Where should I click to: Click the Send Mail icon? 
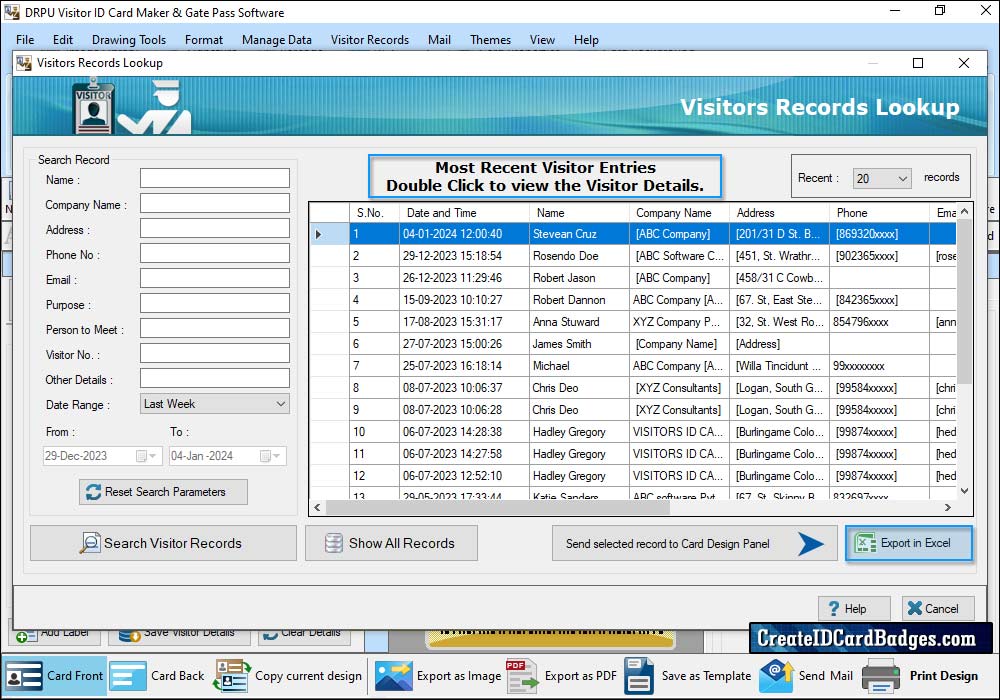coord(776,676)
